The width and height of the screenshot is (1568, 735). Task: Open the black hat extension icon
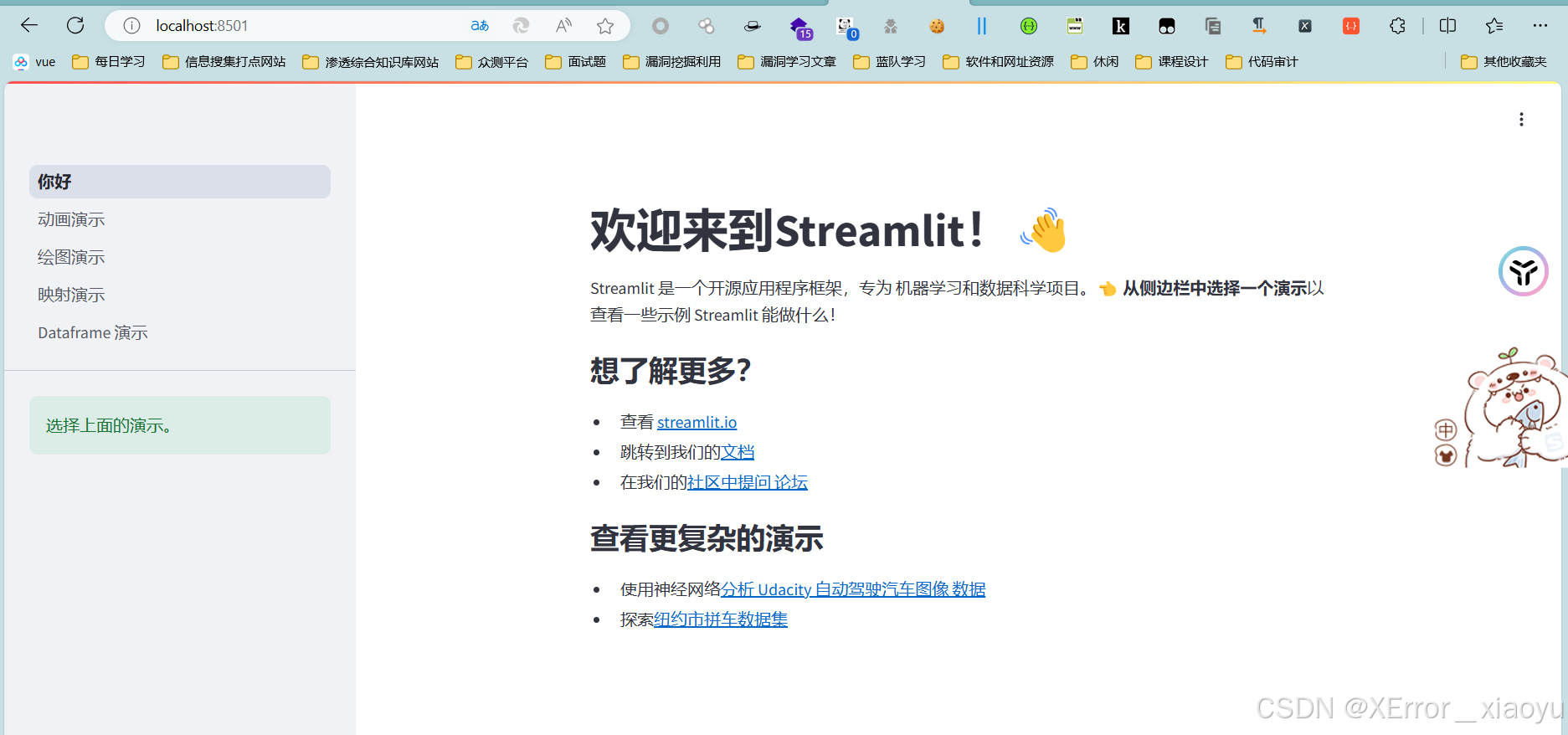coord(753,27)
